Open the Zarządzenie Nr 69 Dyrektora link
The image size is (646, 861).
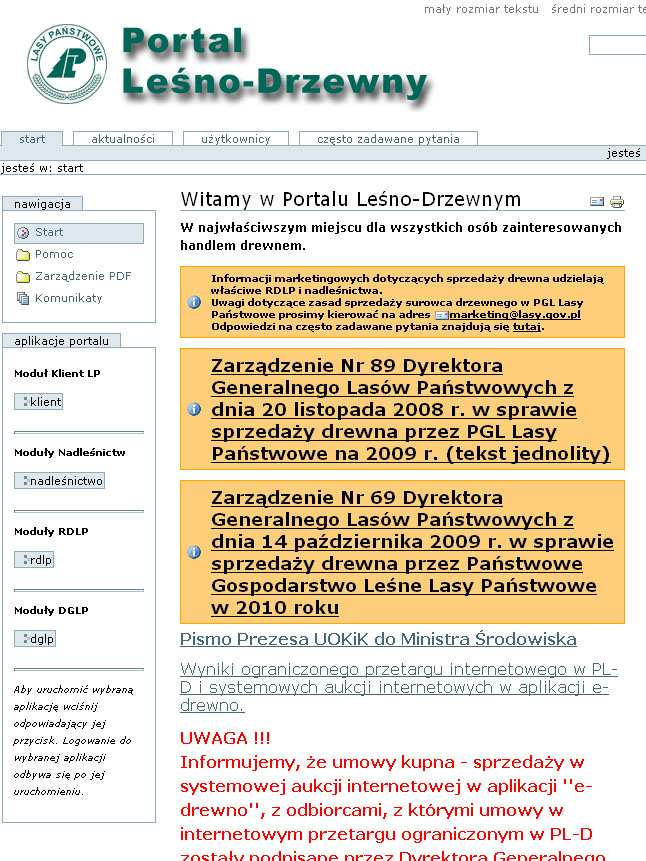[x=412, y=552]
